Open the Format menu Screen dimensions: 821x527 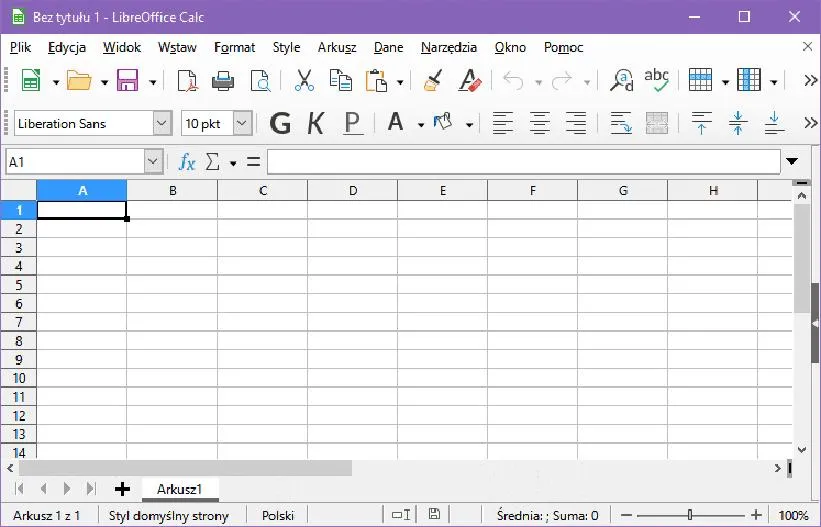tap(234, 48)
